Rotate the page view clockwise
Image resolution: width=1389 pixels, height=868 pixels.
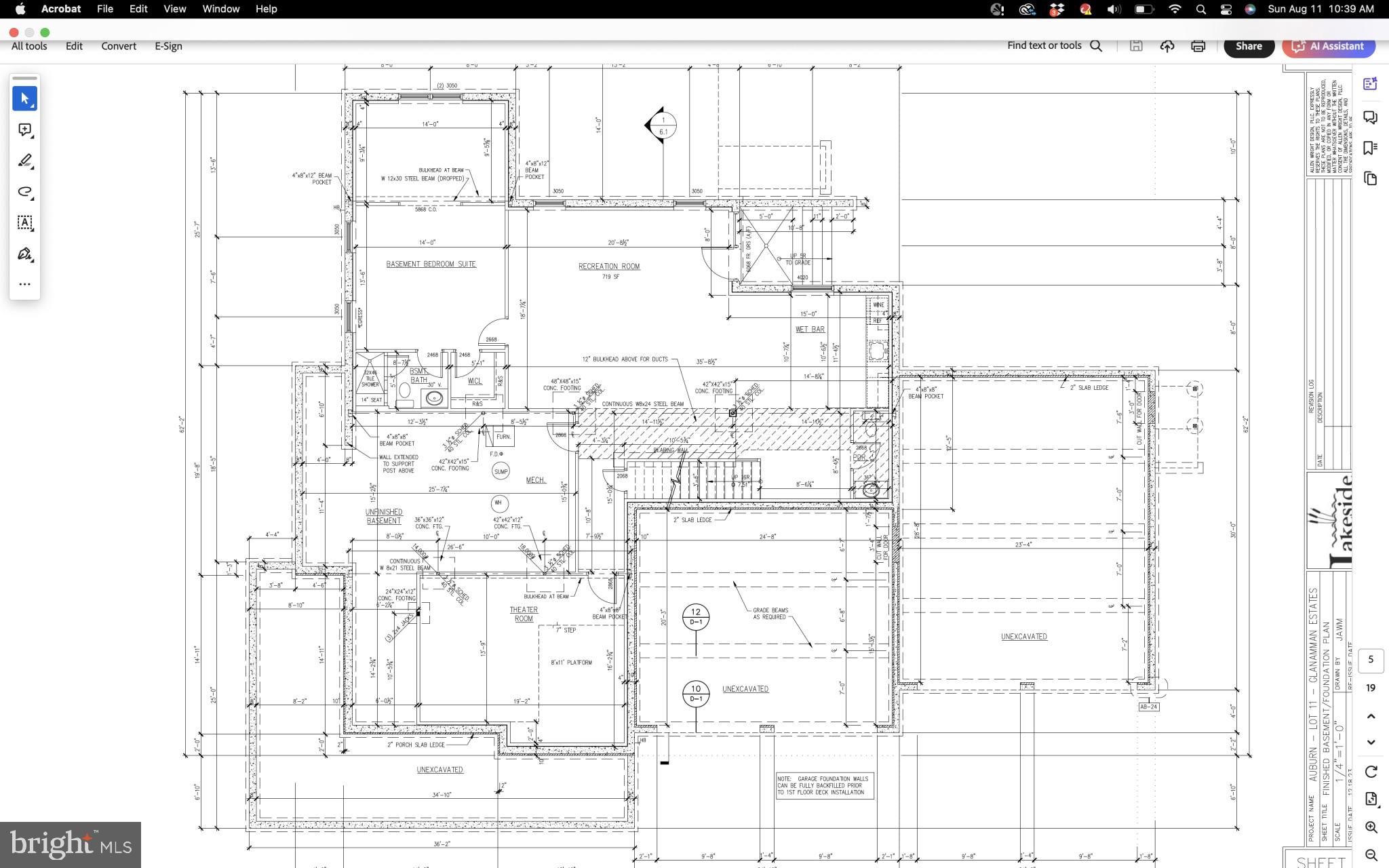click(x=1371, y=772)
